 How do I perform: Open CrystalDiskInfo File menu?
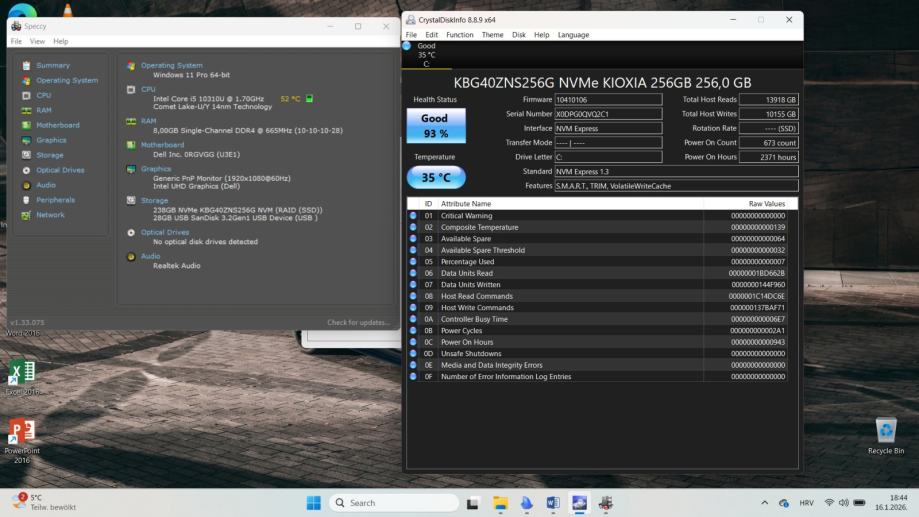pyautogui.click(x=411, y=35)
